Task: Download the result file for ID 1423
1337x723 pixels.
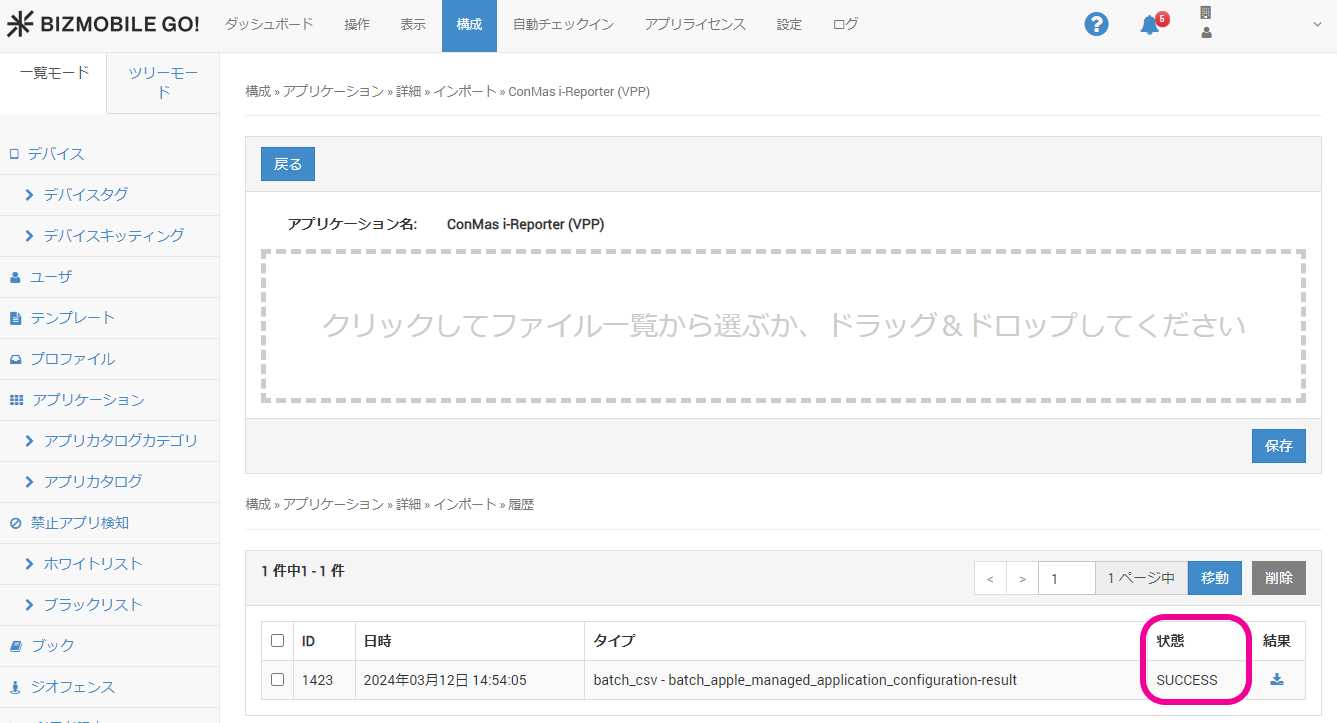Action: tap(1276, 680)
